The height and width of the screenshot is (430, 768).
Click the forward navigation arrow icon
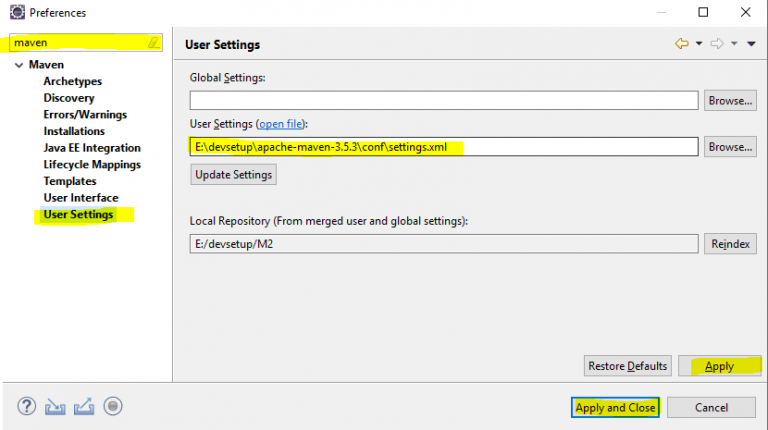pos(717,44)
